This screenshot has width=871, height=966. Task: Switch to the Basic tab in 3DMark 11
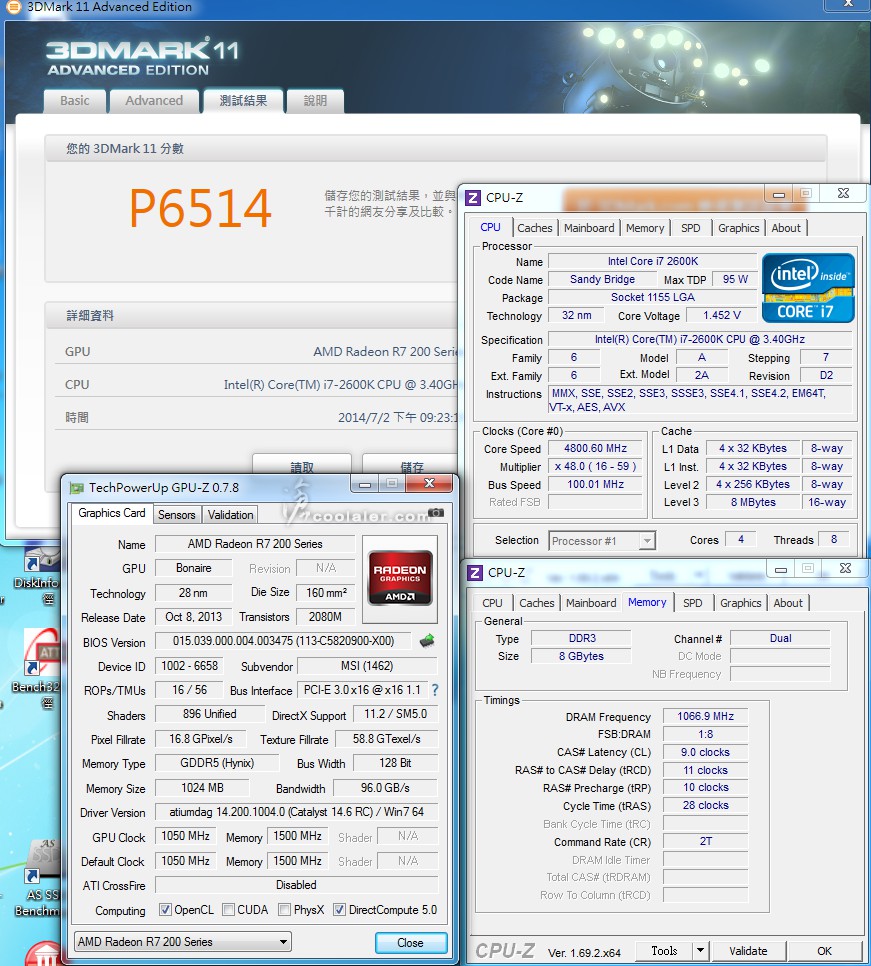[75, 101]
